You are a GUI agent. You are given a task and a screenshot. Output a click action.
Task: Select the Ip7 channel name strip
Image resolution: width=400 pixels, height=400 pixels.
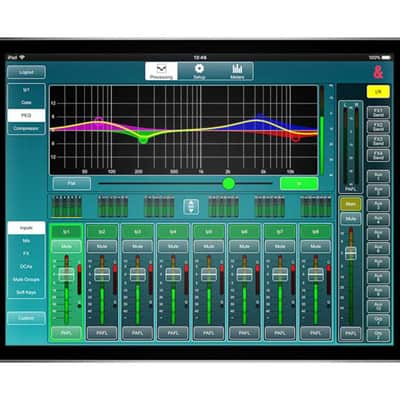tap(280, 232)
